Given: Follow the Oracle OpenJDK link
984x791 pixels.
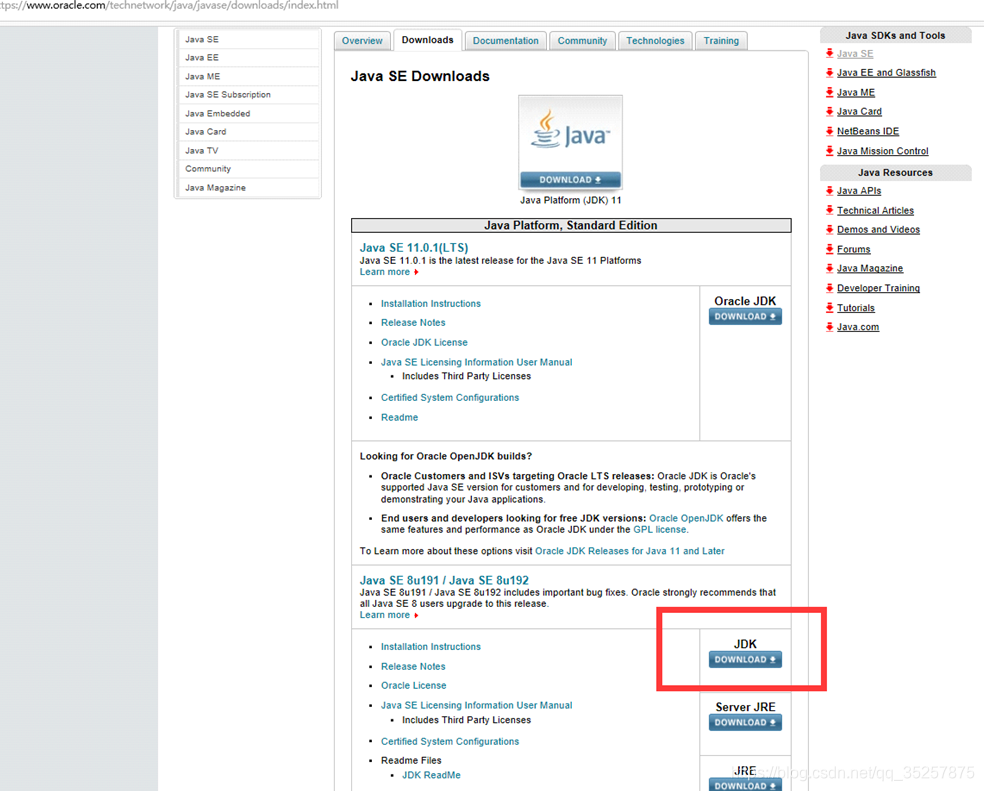Looking at the screenshot, I should click(686, 518).
